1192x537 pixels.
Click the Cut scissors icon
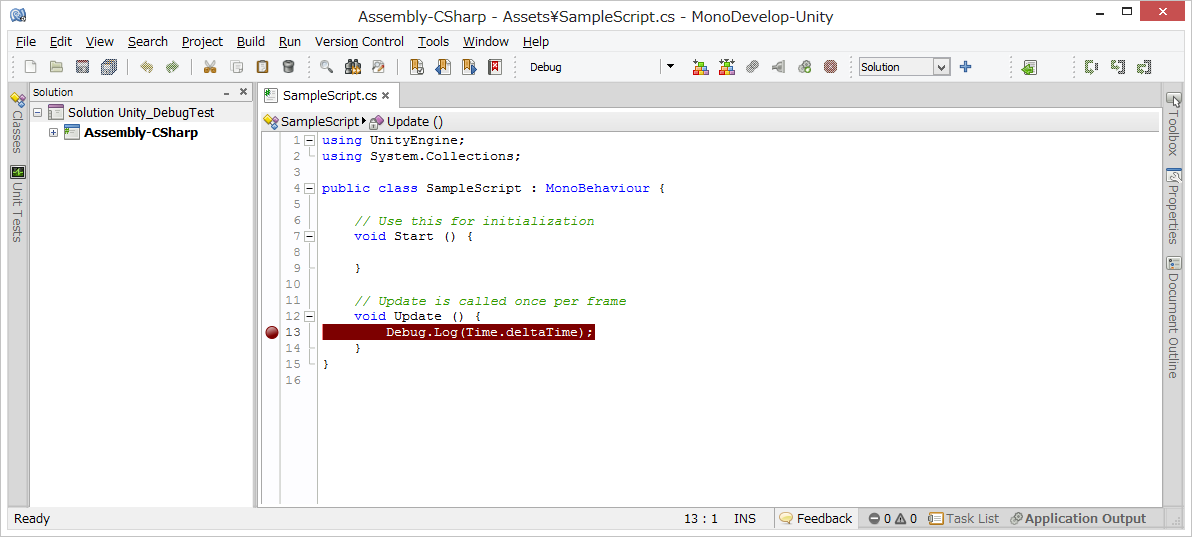(210, 67)
